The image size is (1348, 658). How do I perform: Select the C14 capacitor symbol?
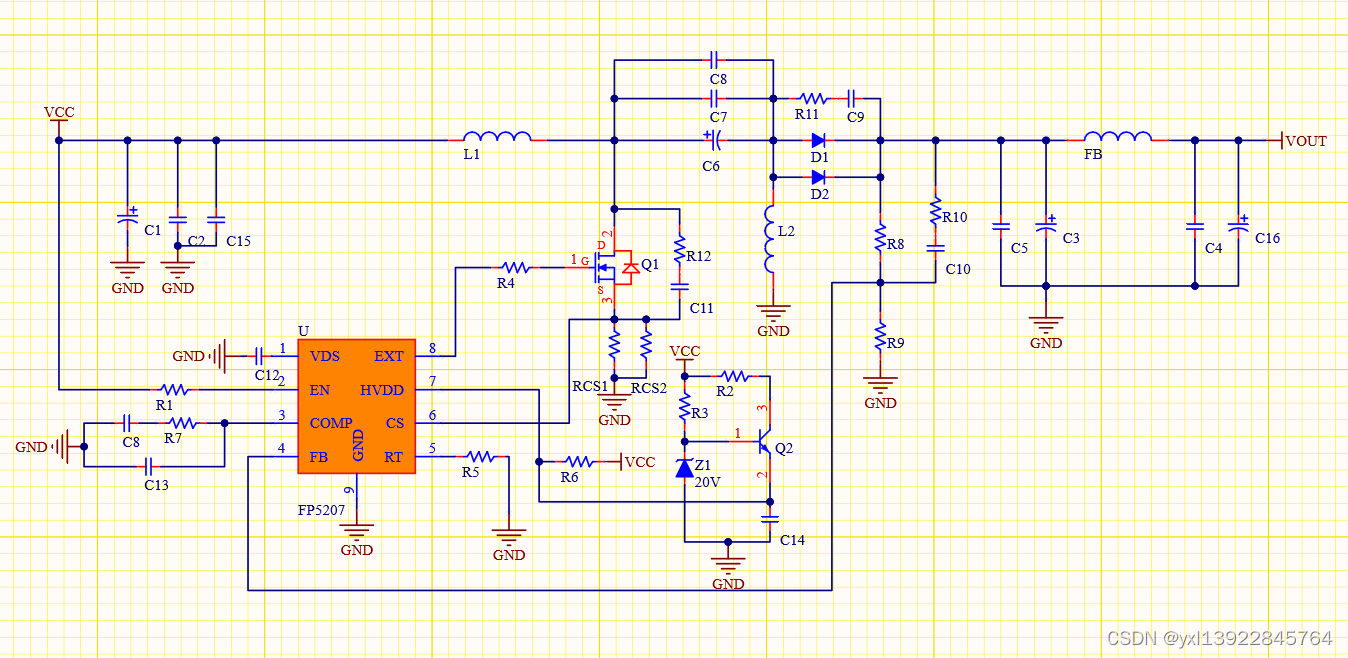[x=769, y=519]
